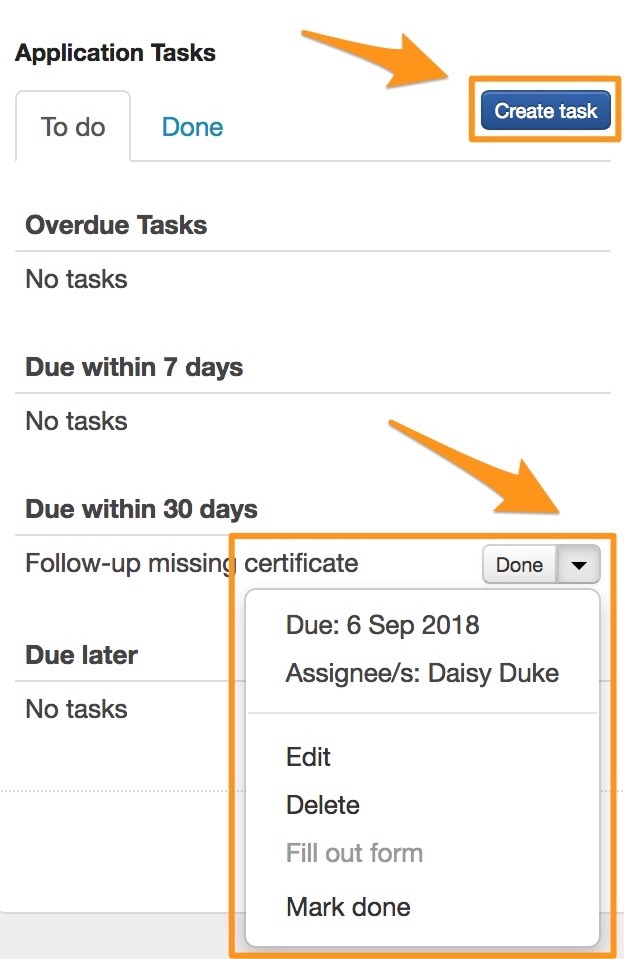The width and height of the screenshot is (624, 959).
Task: Switch to the To do tab
Action: point(73,127)
